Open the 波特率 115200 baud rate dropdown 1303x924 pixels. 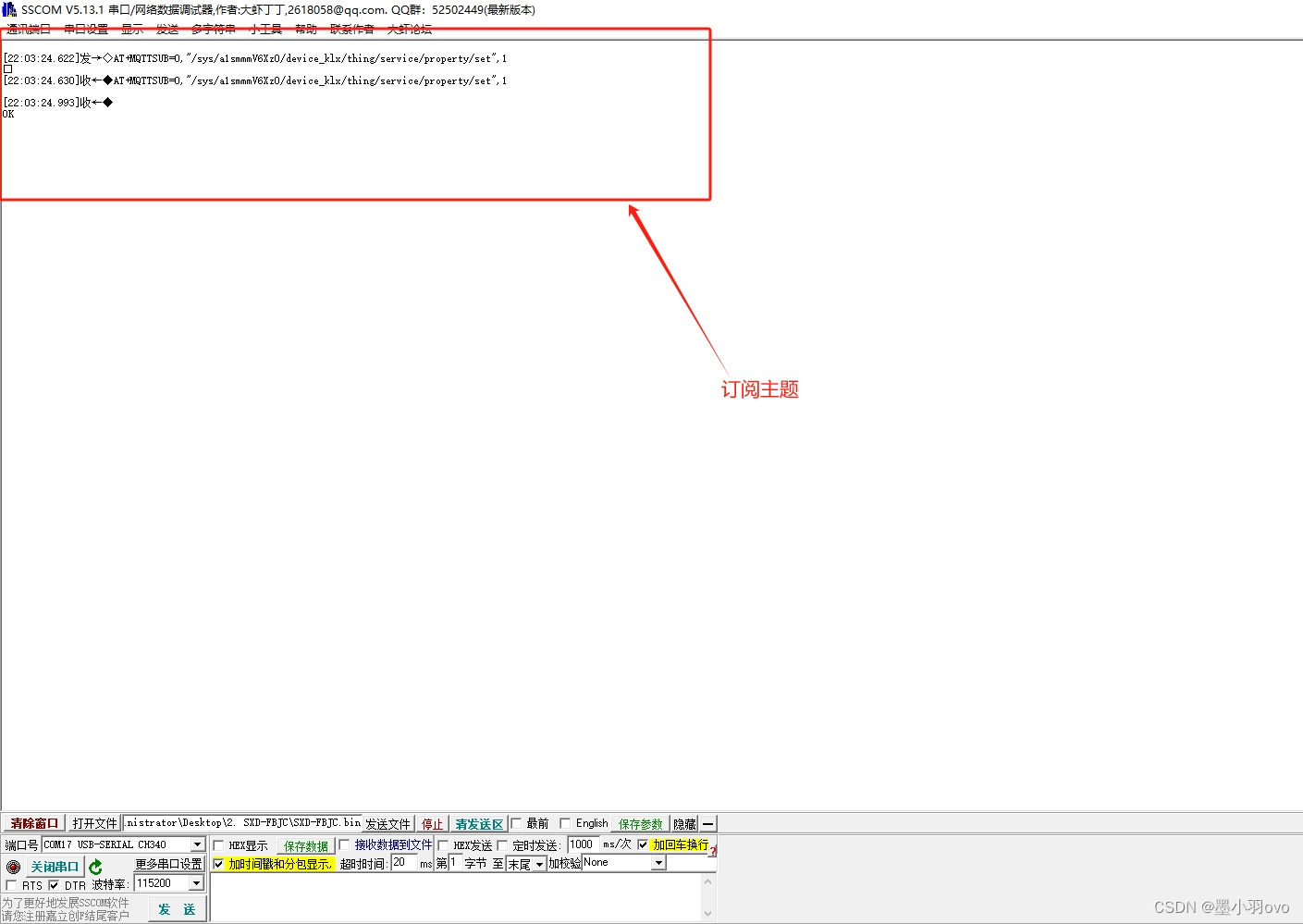click(x=196, y=883)
